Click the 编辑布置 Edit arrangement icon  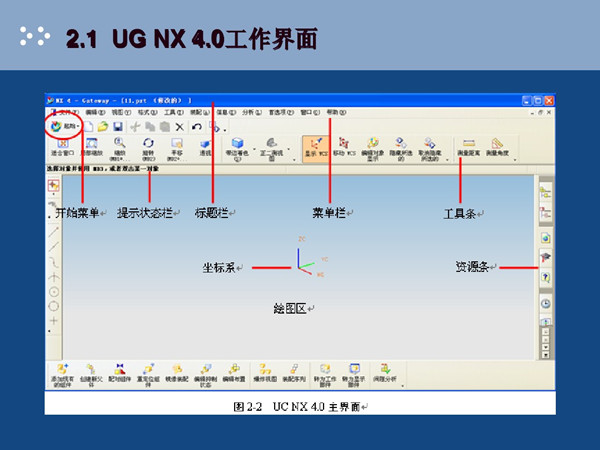[234, 373]
